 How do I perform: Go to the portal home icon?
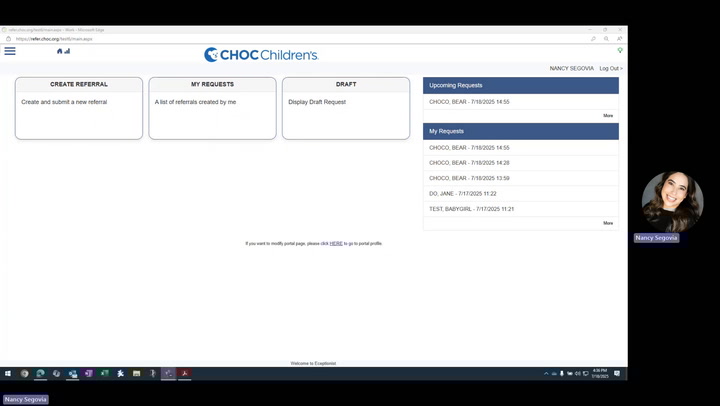coord(59,51)
